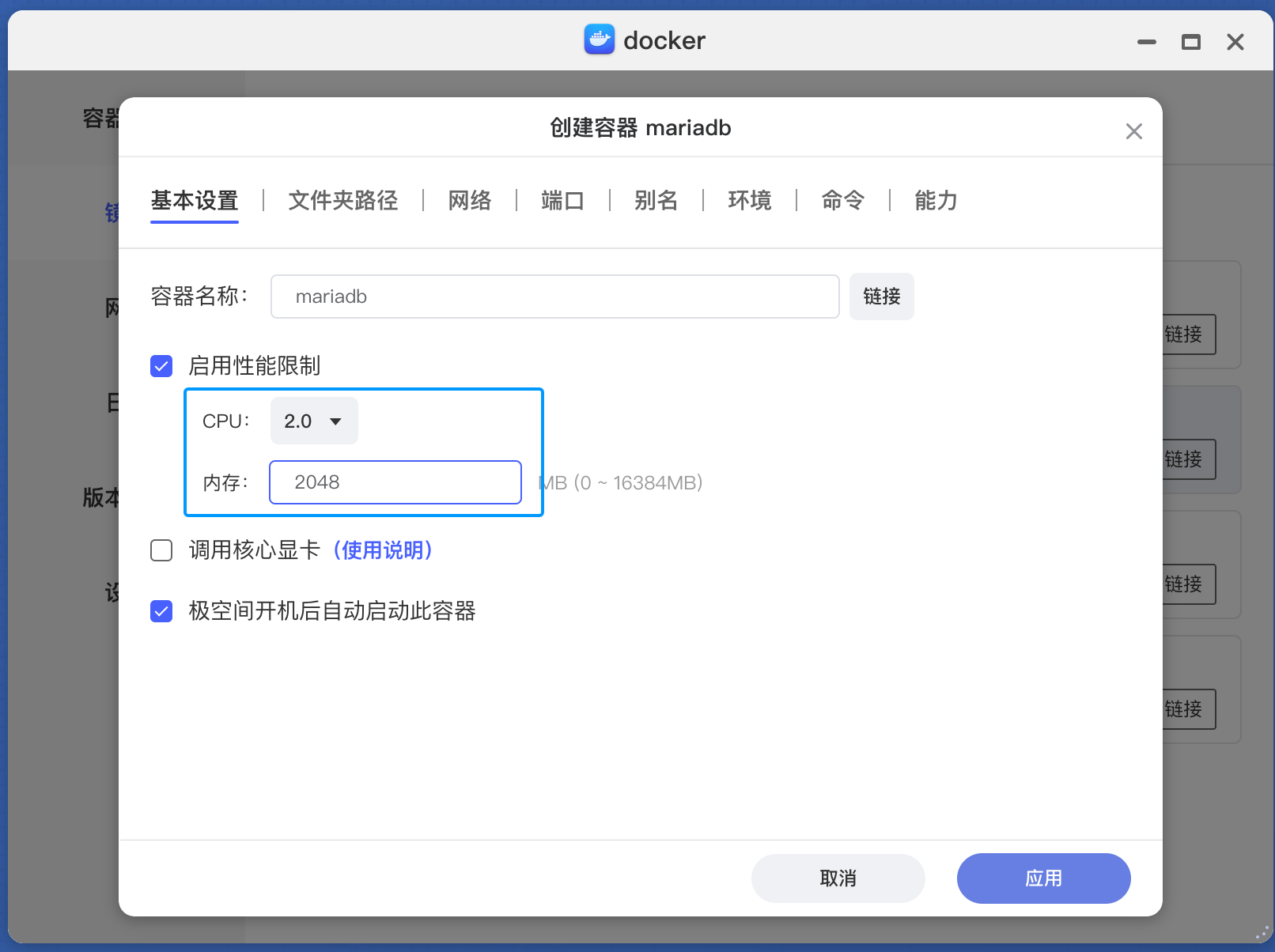Focus the 容器名称 input field
This screenshot has width=1275, height=952.
point(554,297)
